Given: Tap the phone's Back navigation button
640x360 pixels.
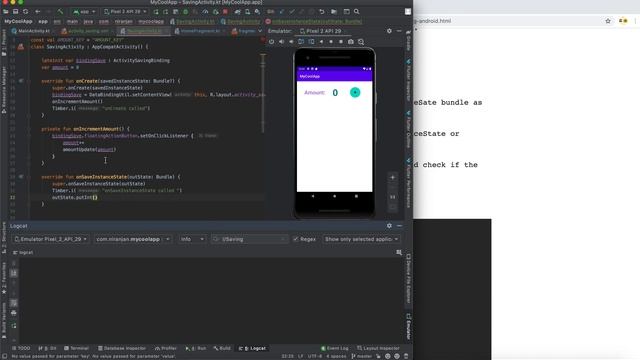Looking at the screenshot, I should point(313,196).
